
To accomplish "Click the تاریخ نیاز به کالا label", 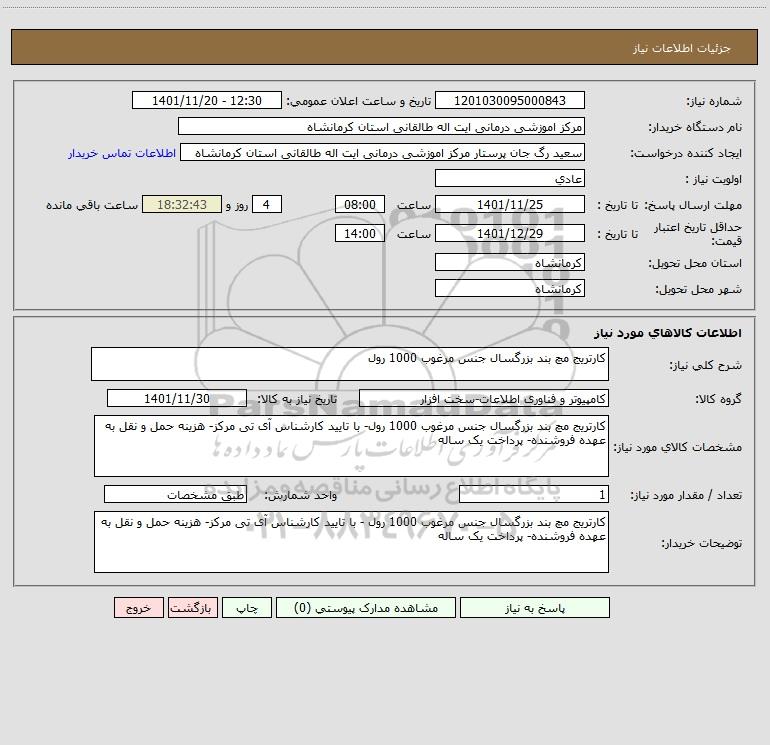I will [x=297, y=399].
